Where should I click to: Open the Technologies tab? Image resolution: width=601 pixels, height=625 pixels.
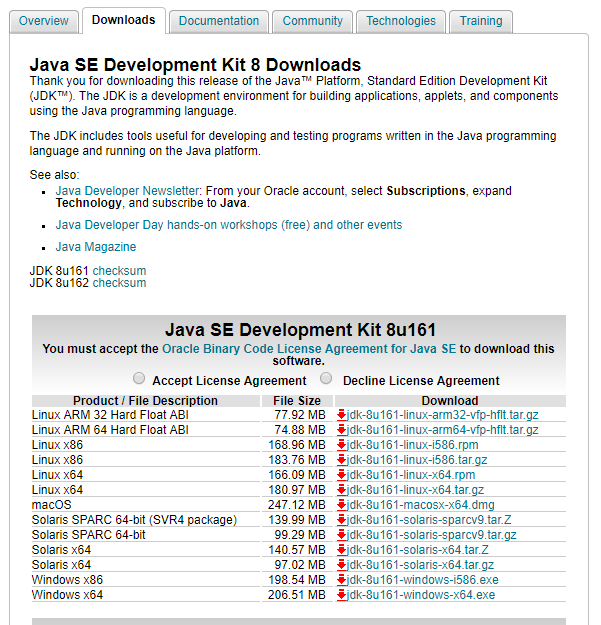(401, 21)
